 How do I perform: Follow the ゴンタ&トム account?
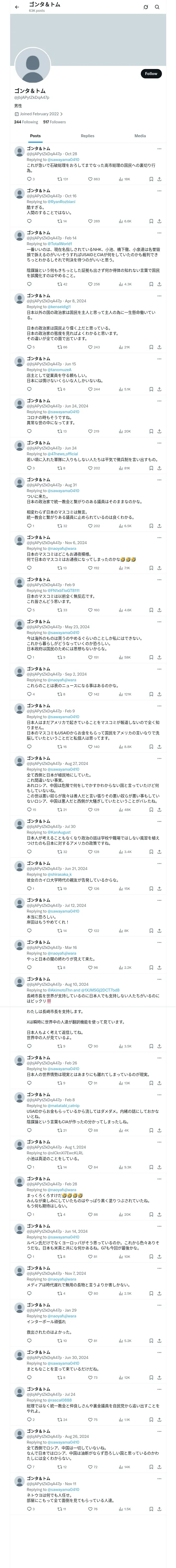(x=151, y=74)
